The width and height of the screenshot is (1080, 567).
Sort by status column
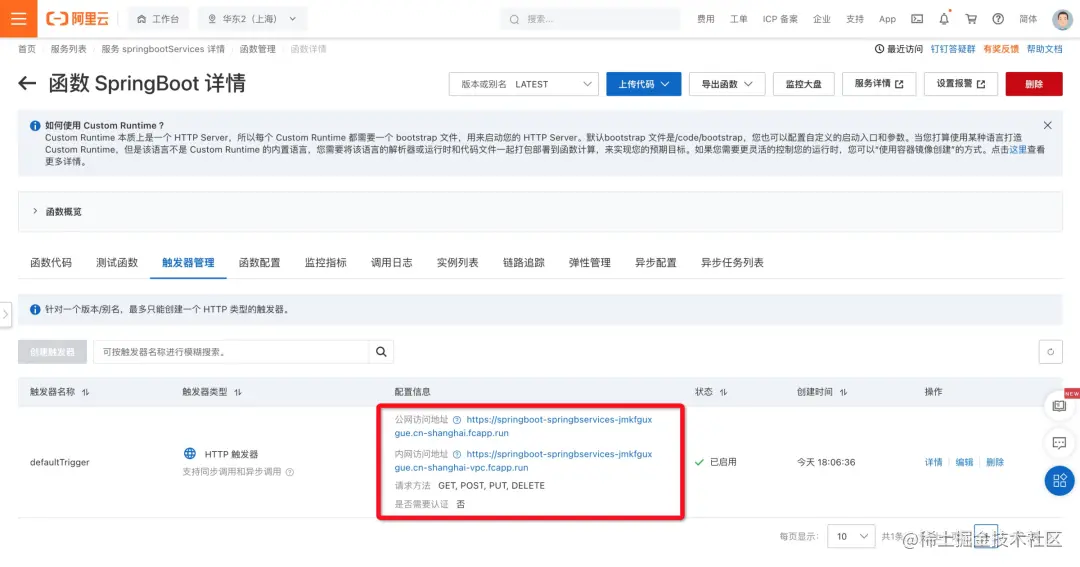point(723,392)
